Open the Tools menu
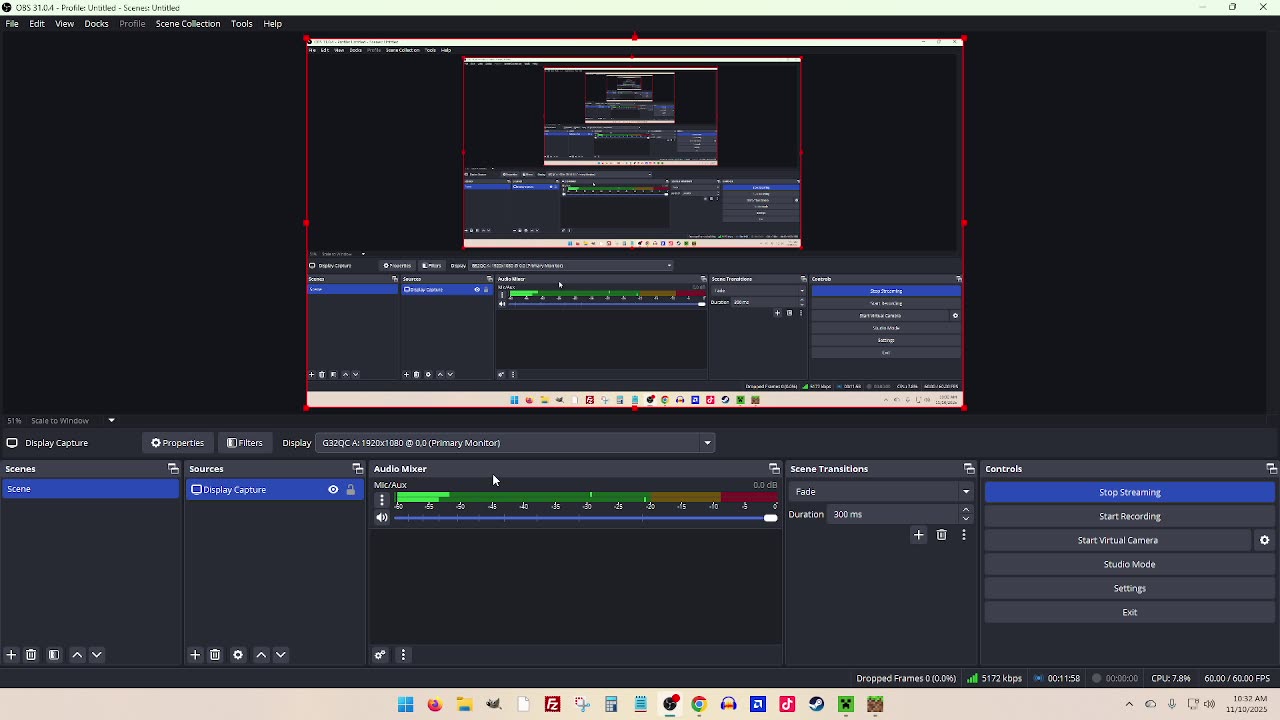 point(242,23)
